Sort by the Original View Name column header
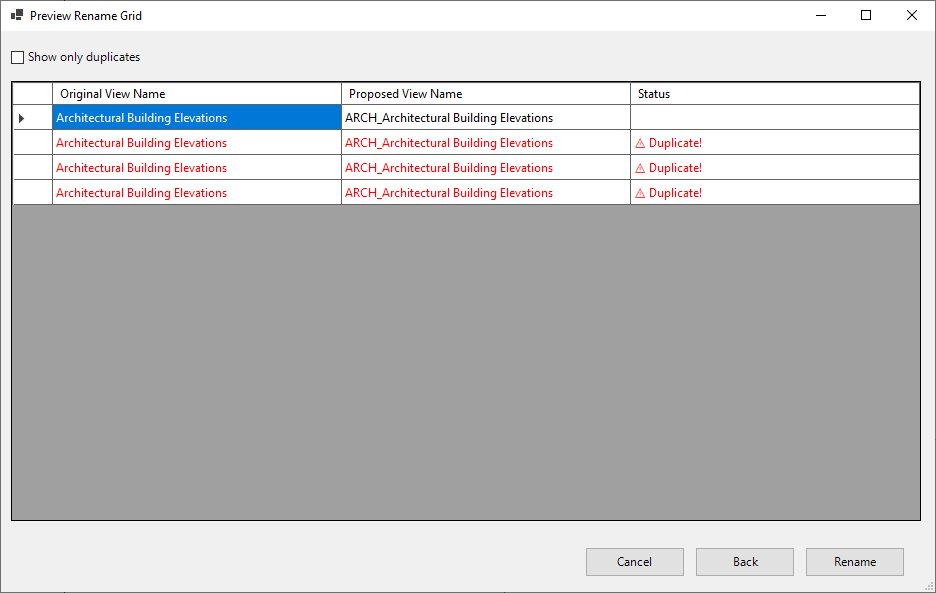This screenshot has width=936, height=593. [x=196, y=94]
